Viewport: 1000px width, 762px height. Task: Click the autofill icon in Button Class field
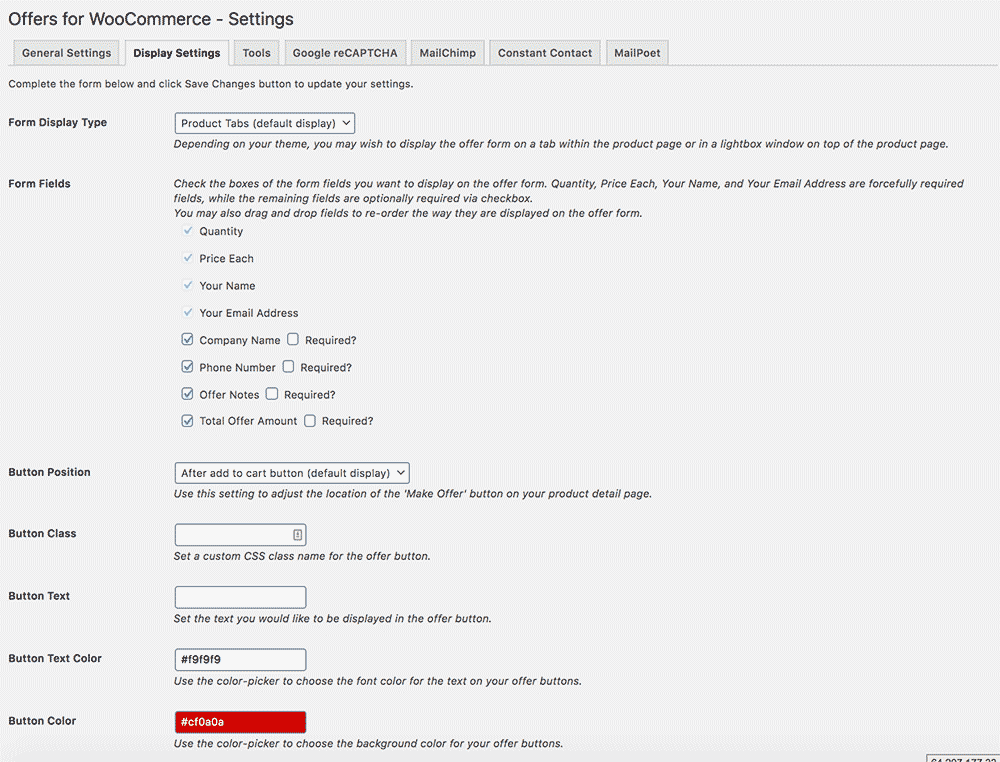tap(298, 535)
